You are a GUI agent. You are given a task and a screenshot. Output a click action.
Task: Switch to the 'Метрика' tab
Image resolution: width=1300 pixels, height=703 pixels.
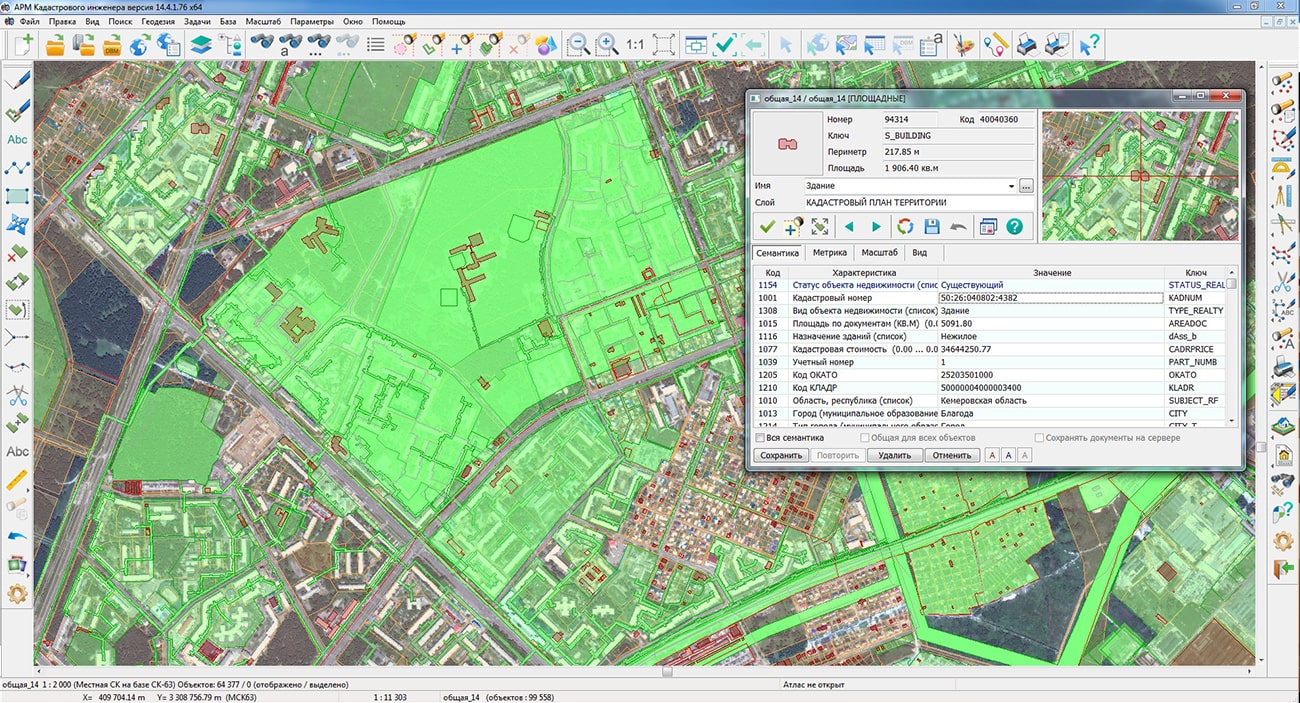tap(830, 253)
